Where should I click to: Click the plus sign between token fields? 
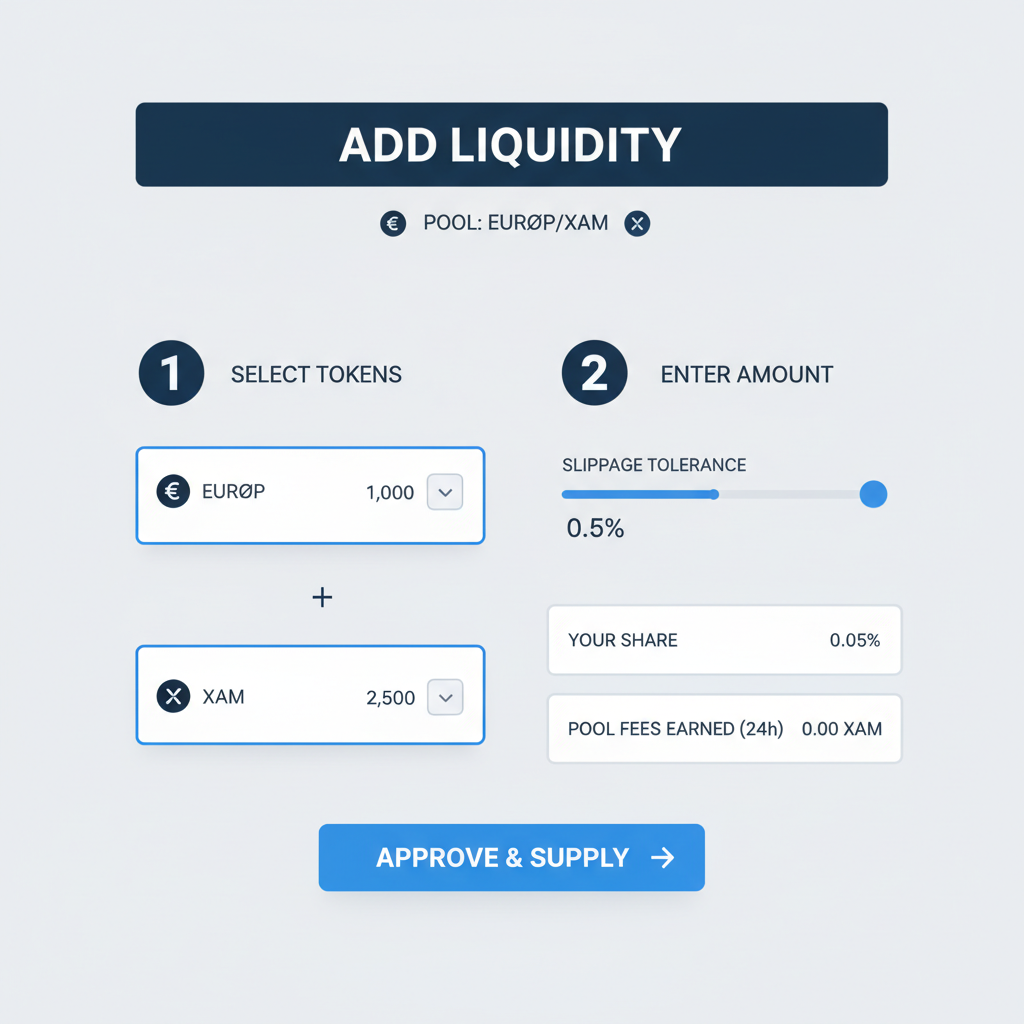[x=321, y=597]
